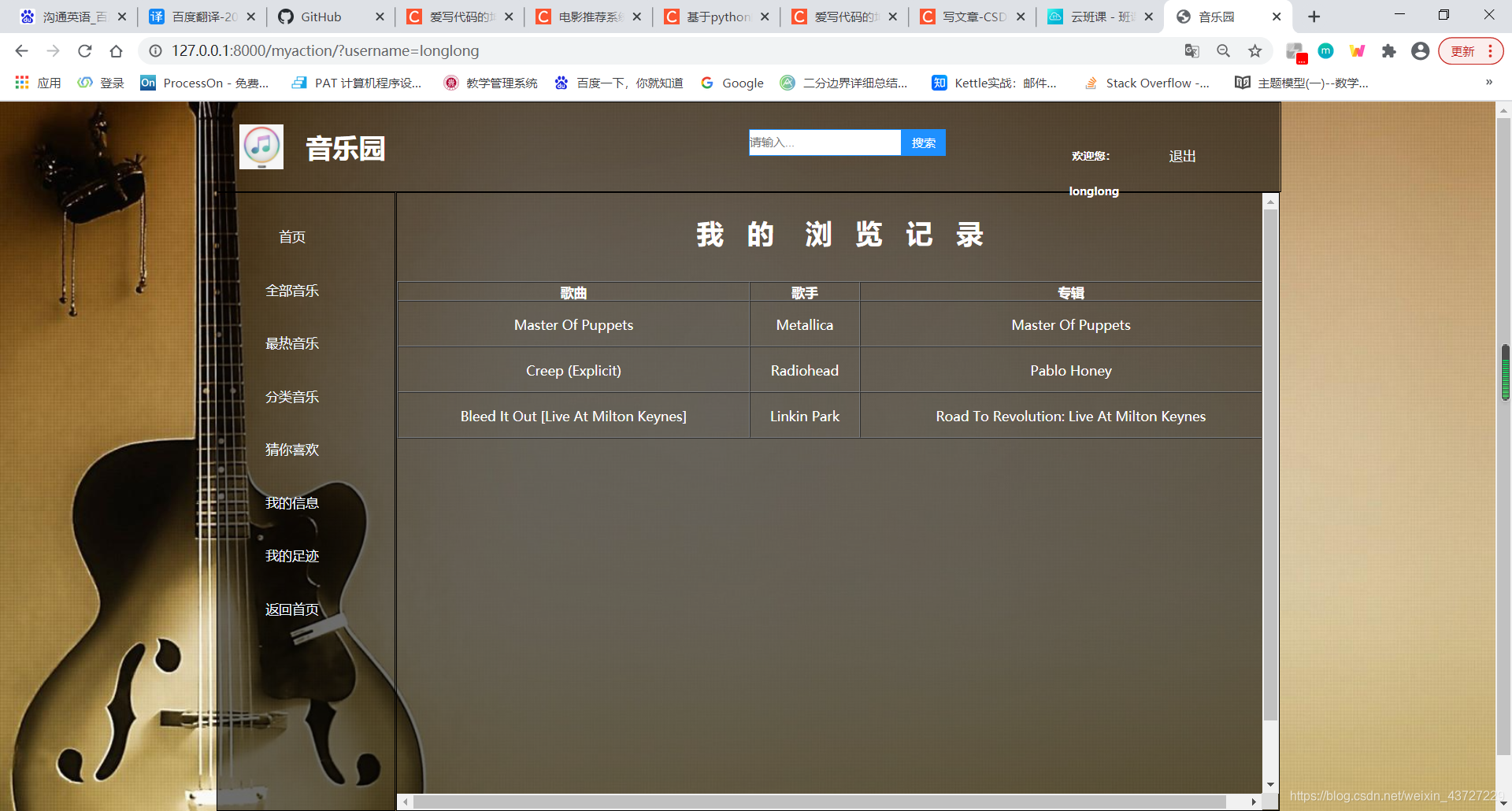Close the 音乐园 tab

1277,17
